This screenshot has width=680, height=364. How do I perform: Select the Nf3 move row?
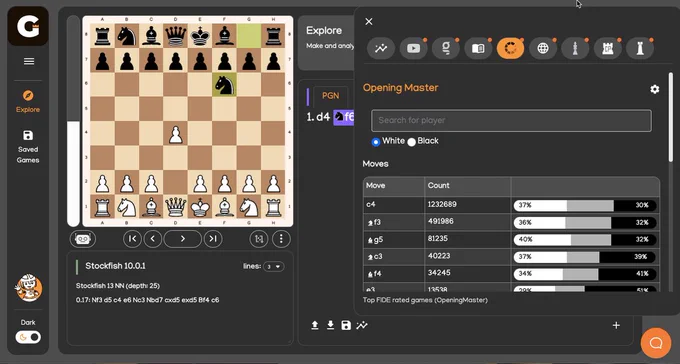tap(511, 222)
